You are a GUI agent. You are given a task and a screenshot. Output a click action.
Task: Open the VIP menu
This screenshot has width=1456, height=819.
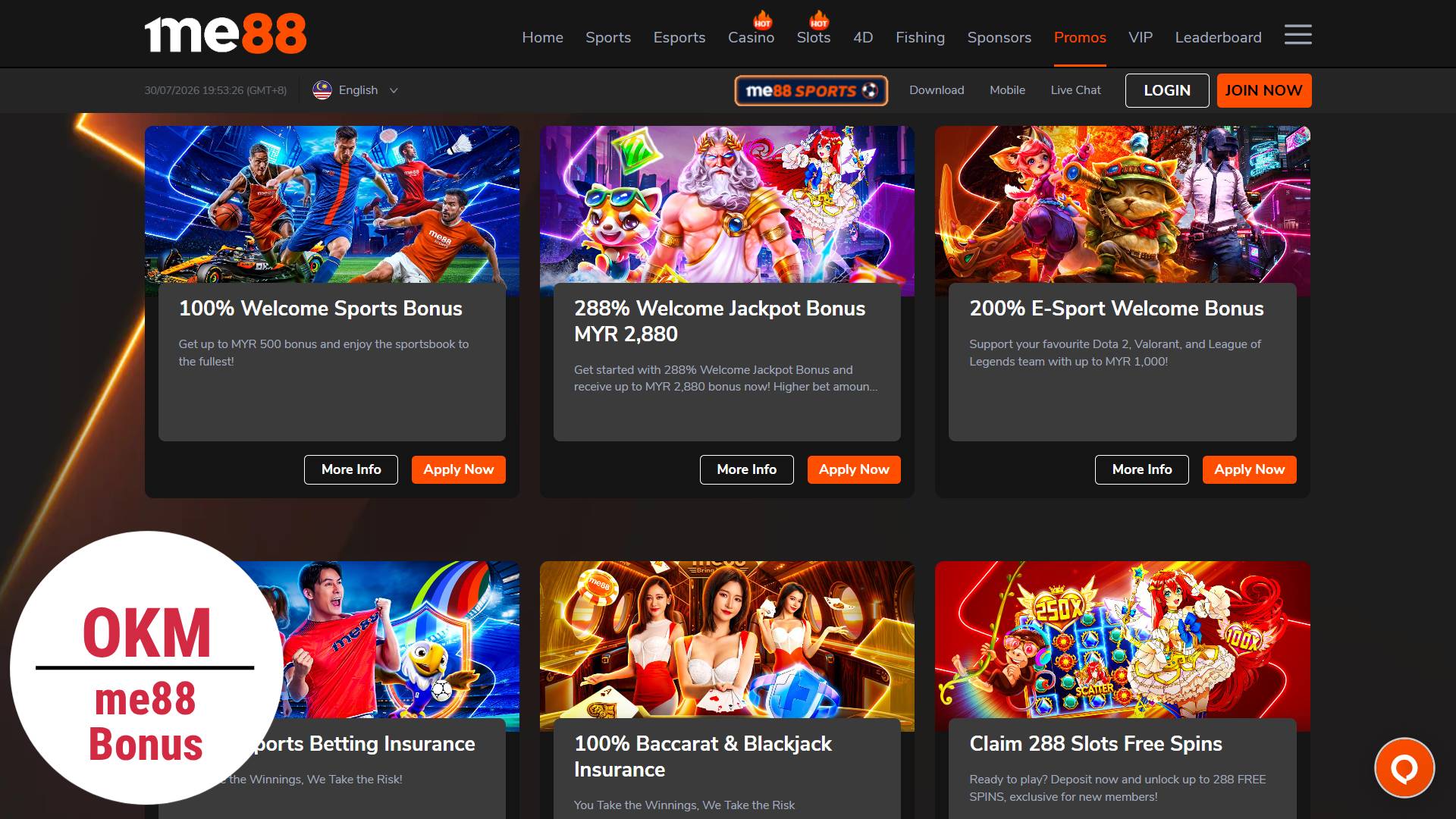(1141, 37)
